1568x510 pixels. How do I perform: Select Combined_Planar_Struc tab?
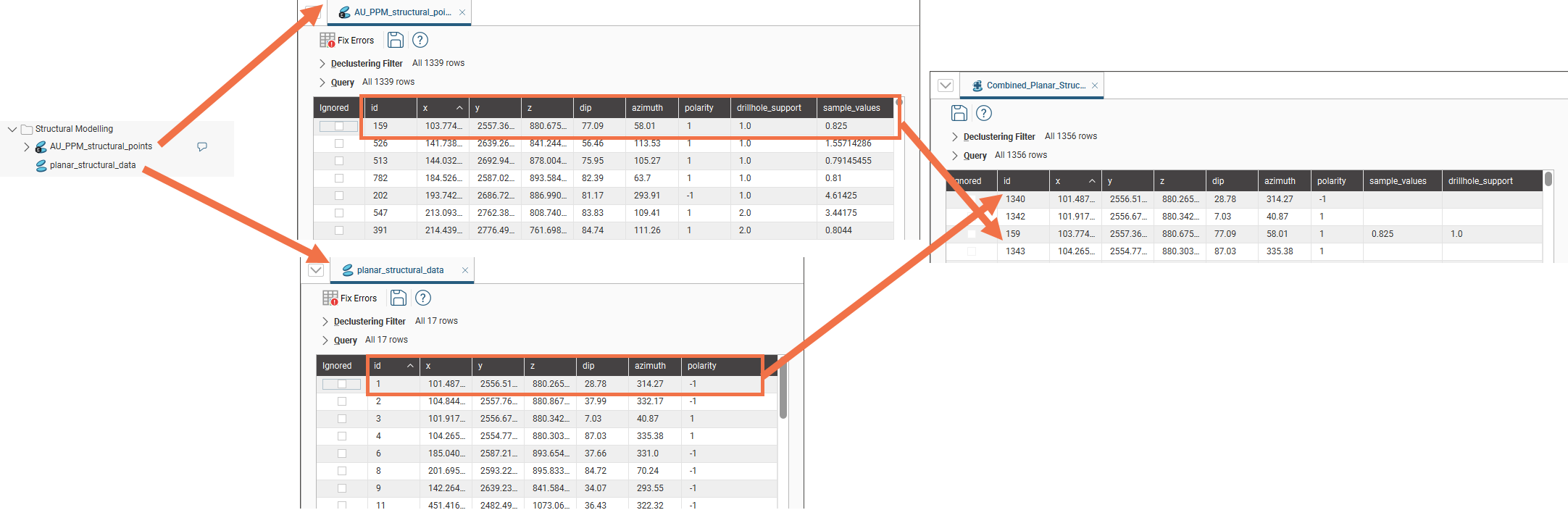tap(1035, 85)
